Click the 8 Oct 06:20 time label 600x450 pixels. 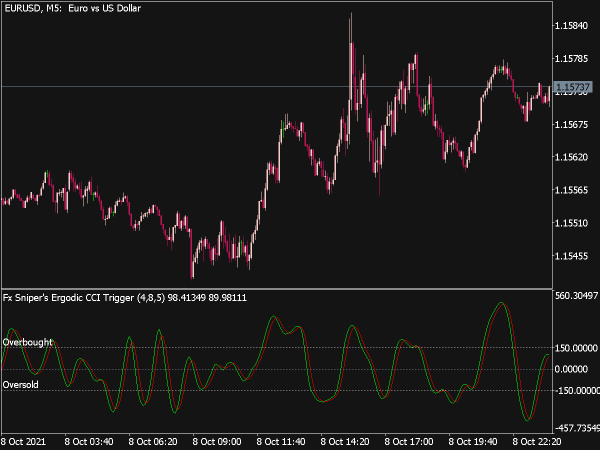coord(153,442)
